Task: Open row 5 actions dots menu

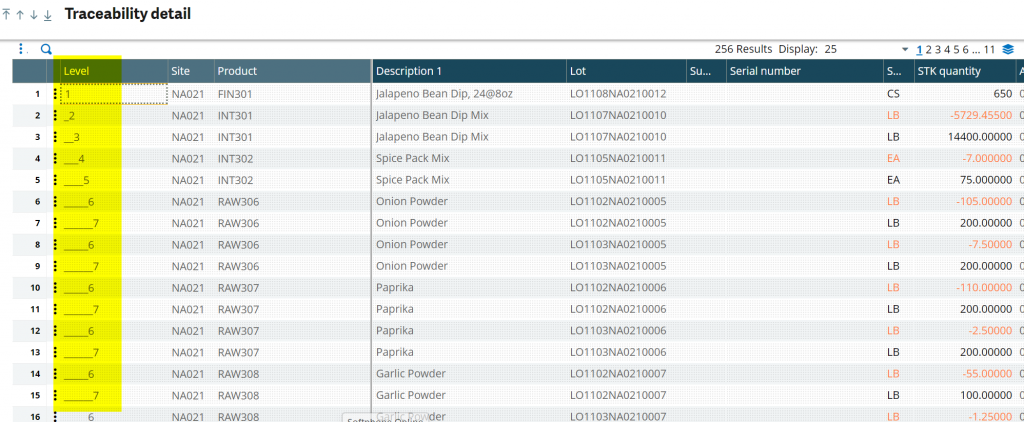Action: point(55,180)
